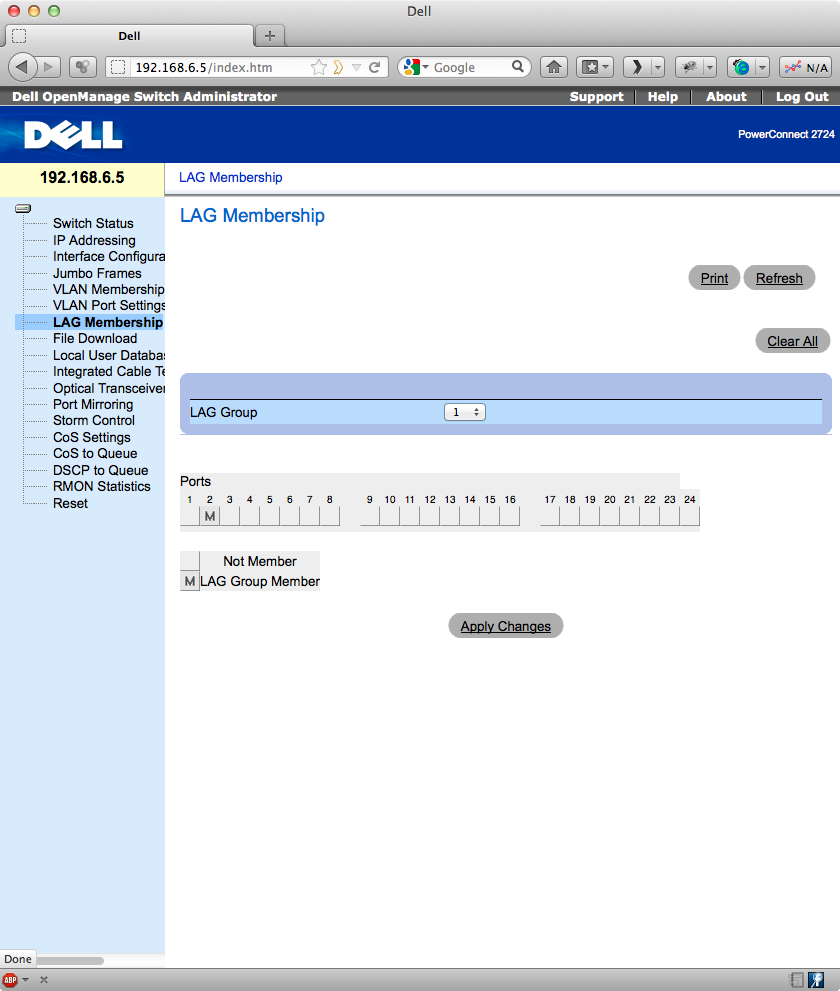Image resolution: width=840 pixels, height=991 pixels.
Task: Click the Clear All button
Action: (x=793, y=341)
